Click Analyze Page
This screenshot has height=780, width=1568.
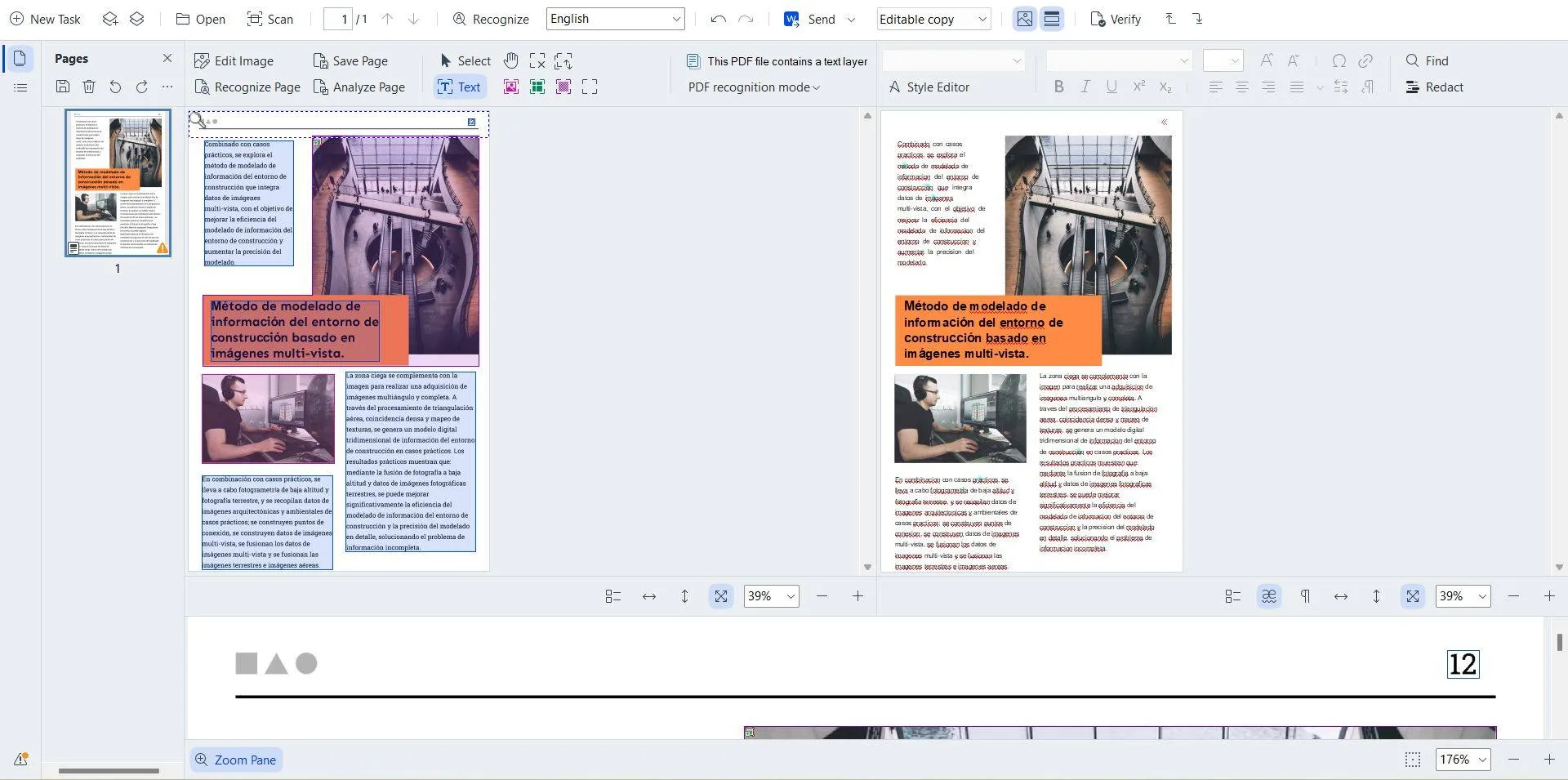[359, 87]
